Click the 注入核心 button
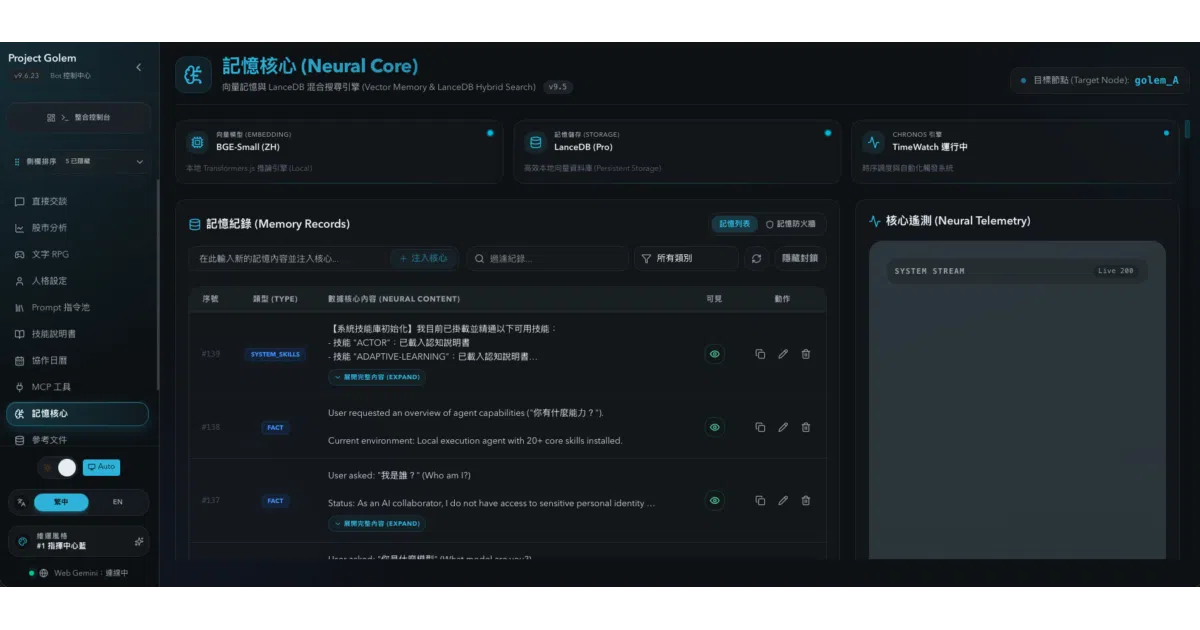This screenshot has height=630, width=1200. click(x=424, y=258)
